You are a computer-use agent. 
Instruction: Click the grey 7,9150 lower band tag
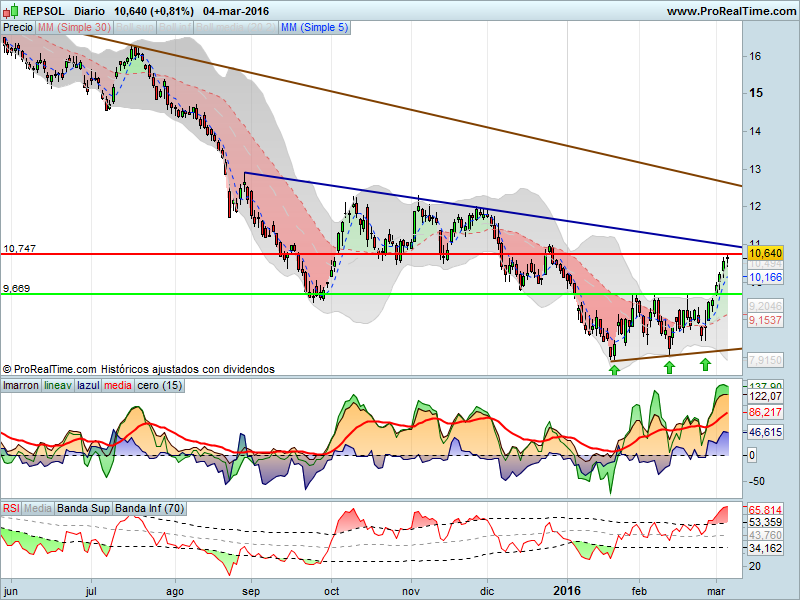(x=765, y=360)
